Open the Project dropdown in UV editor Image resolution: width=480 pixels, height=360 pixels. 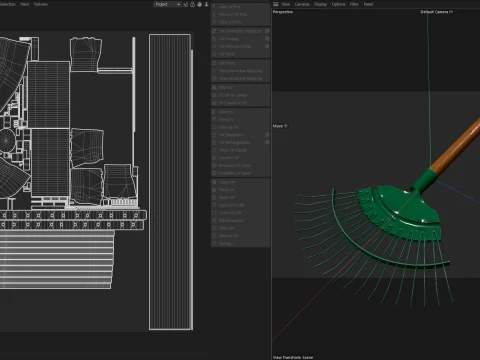coord(167,4)
